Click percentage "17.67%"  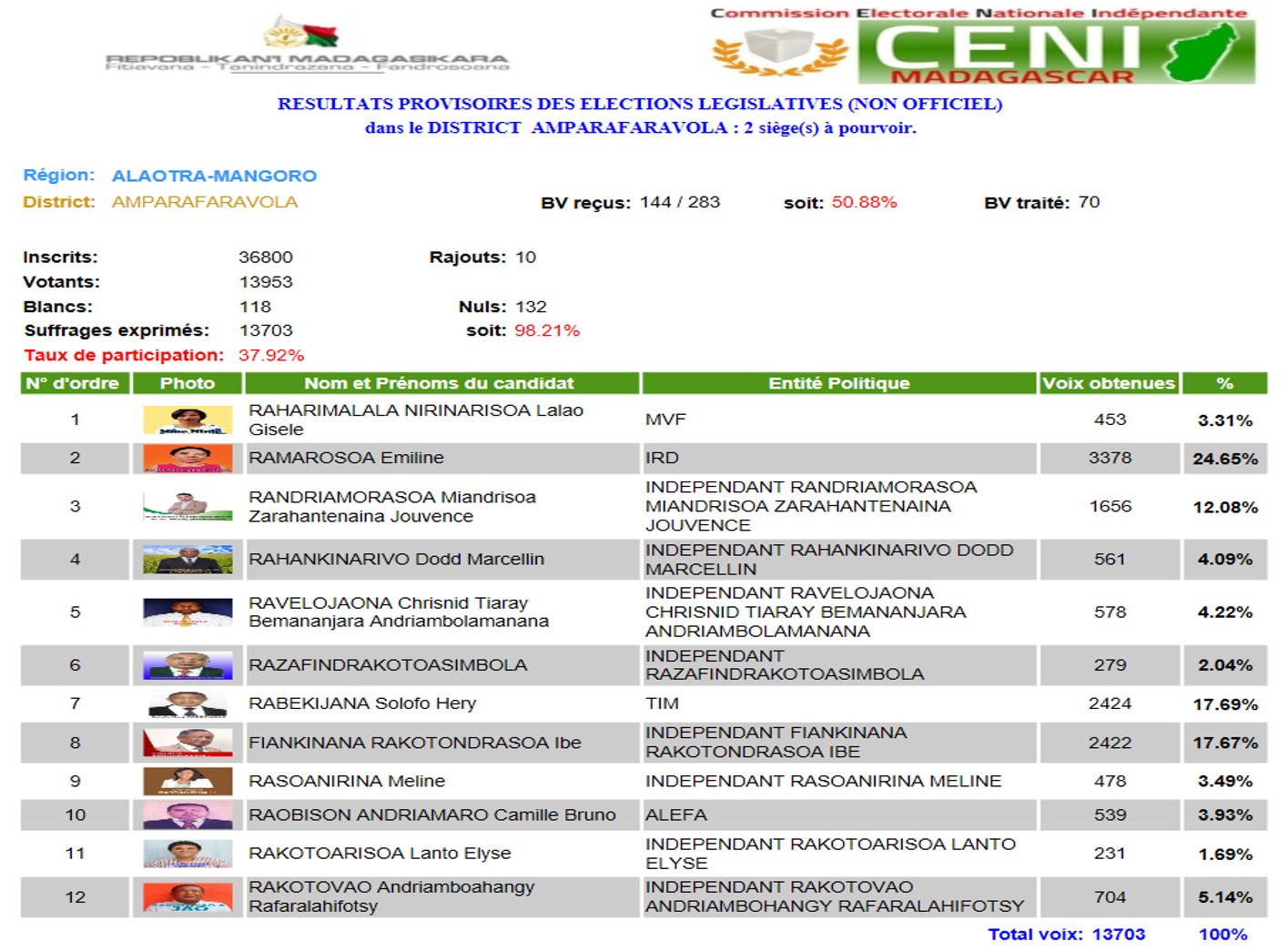pyautogui.click(x=1225, y=743)
